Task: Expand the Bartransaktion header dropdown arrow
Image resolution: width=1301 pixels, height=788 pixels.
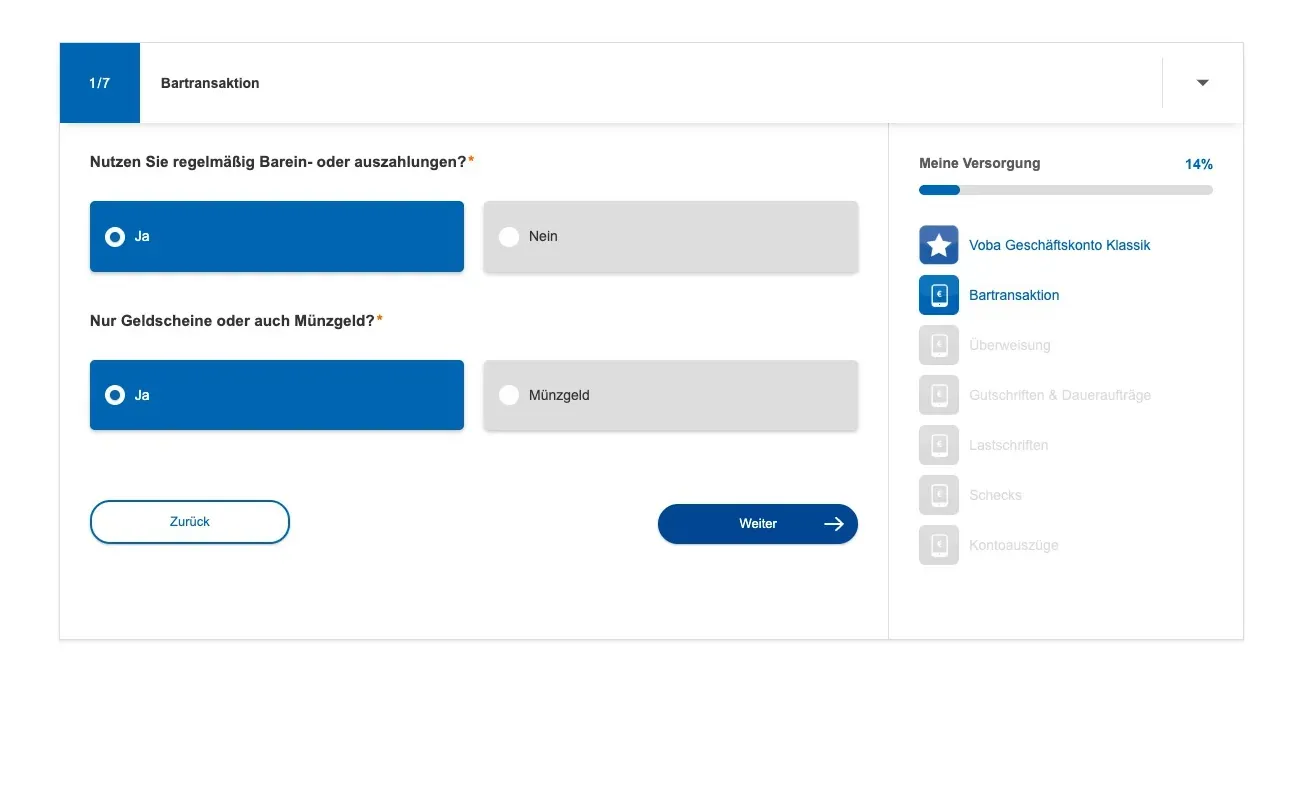Action: point(1203,83)
